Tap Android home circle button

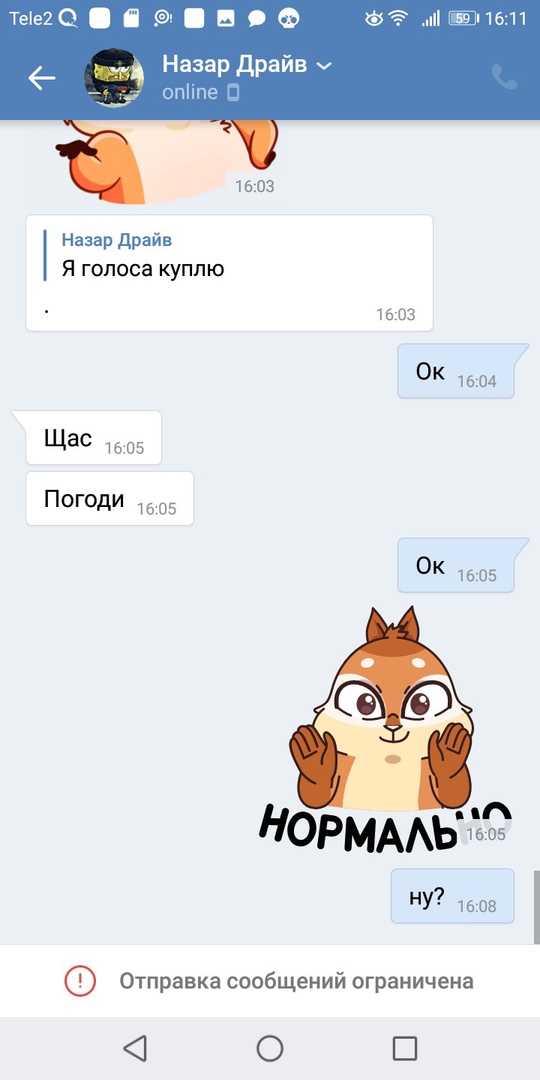[x=270, y=1048]
